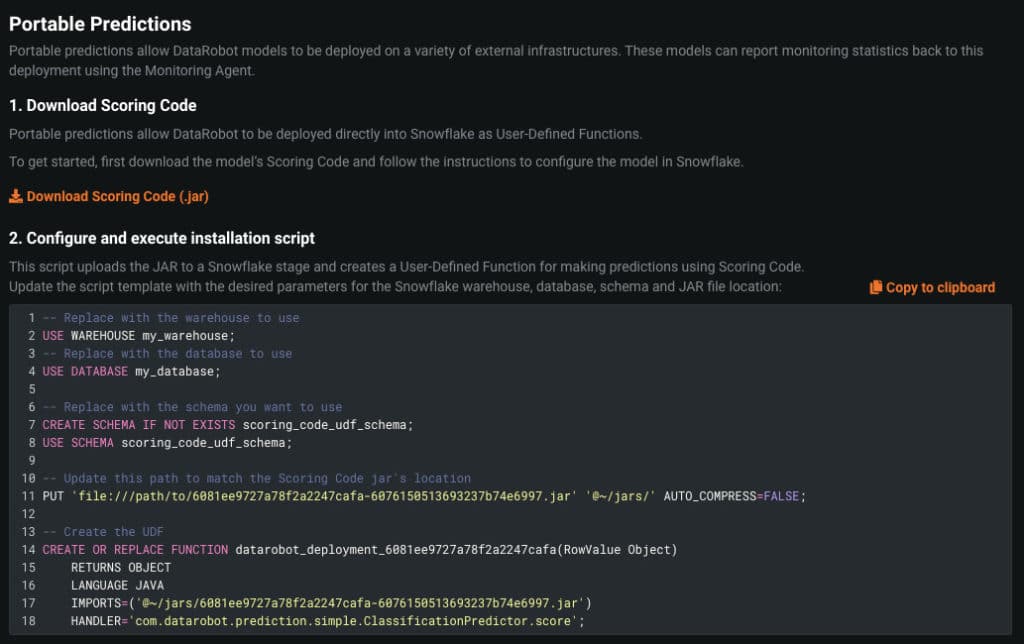Click comment 'Replace with the schema you want to use'
This screenshot has width=1024, height=644.
(x=193, y=408)
